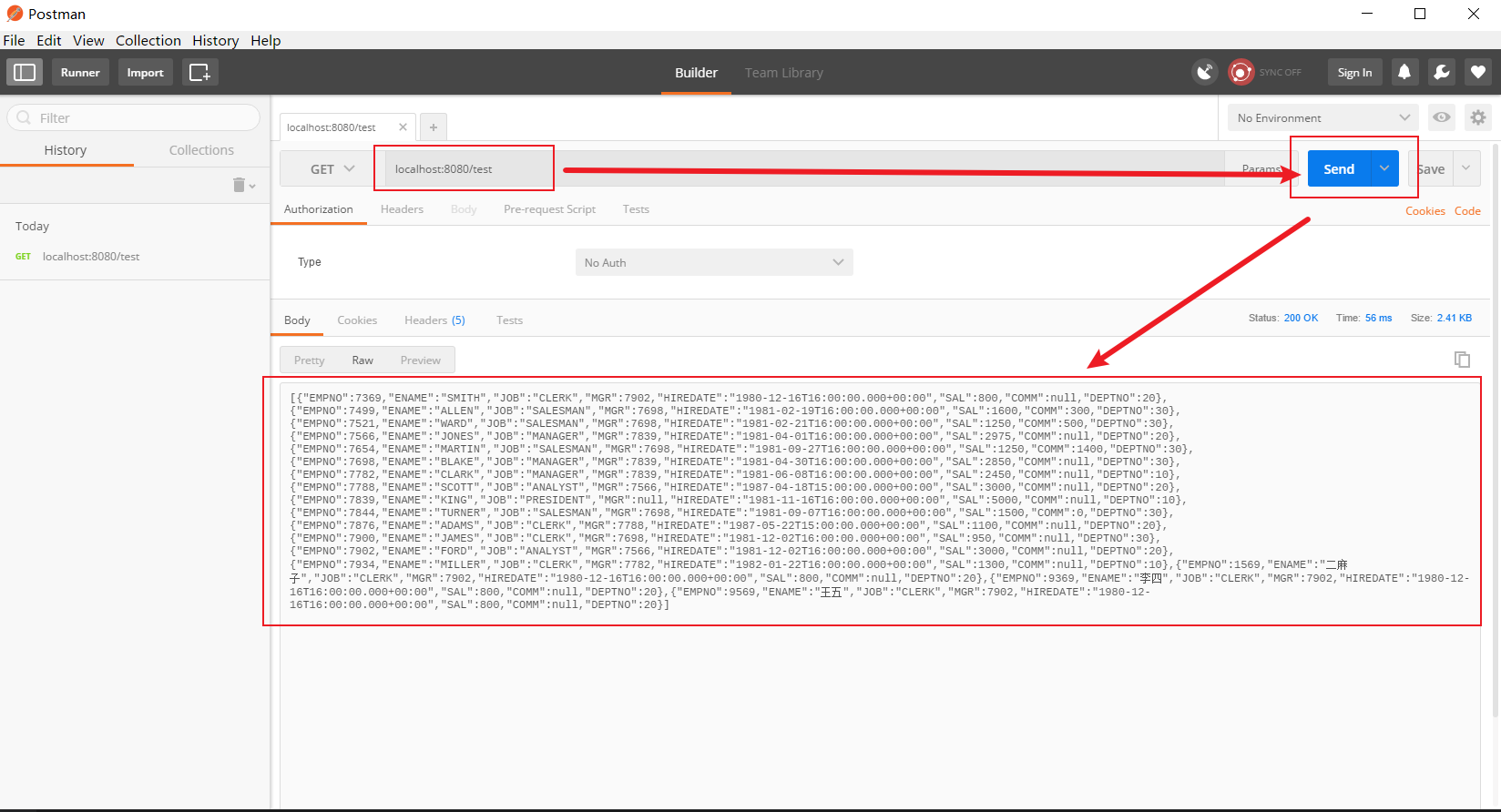Open the GET method dropdown
This screenshot has height=812, width=1501.
332,169
